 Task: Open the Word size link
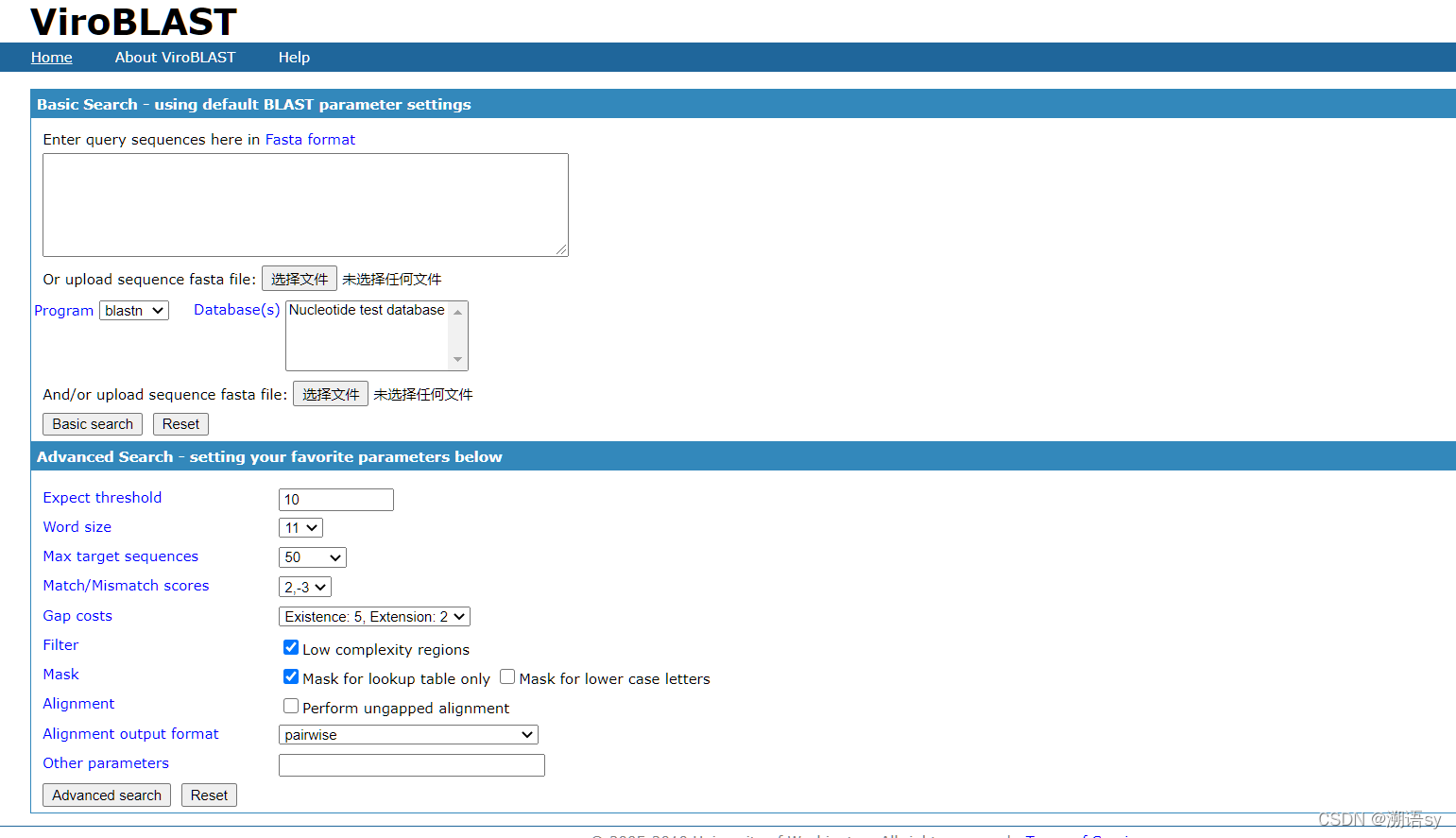click(77, 527)
